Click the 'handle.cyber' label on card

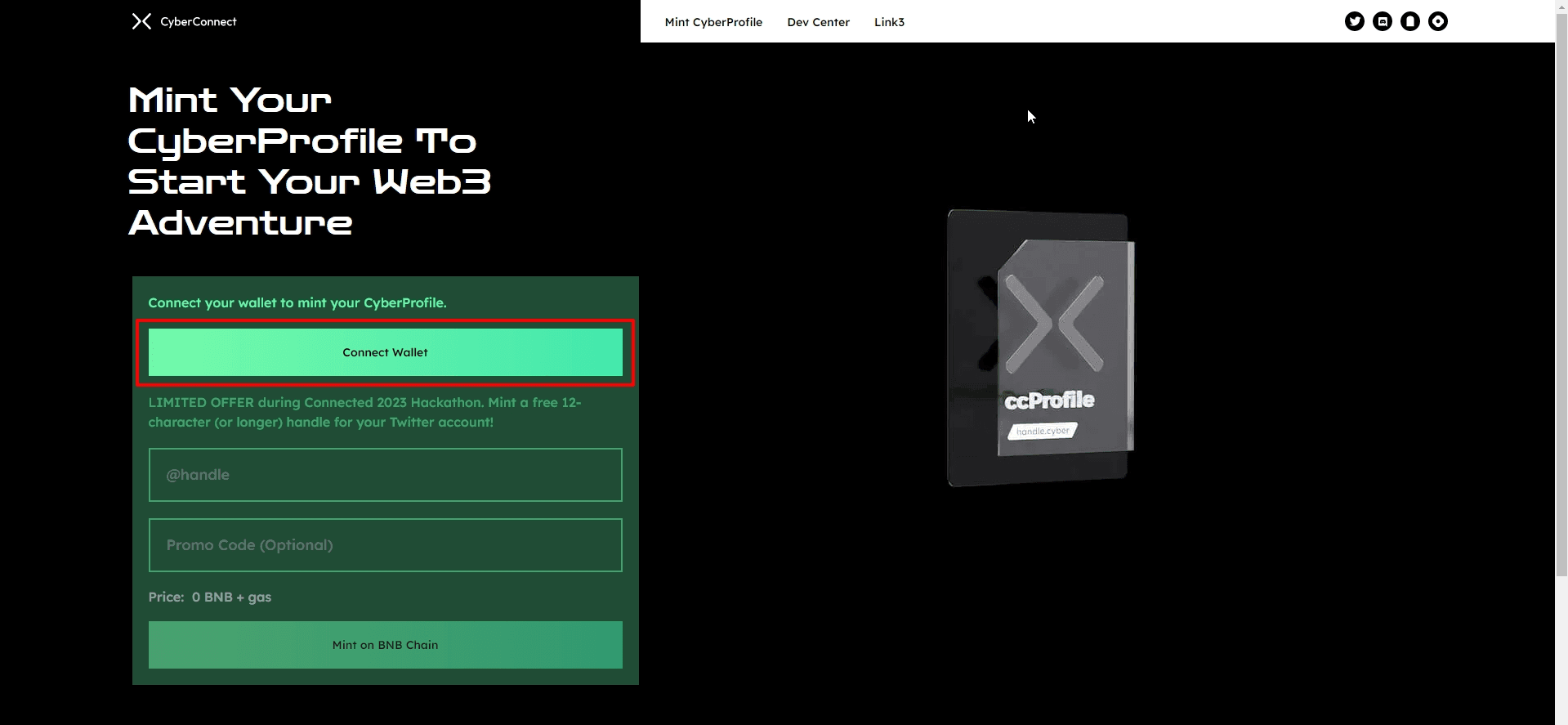tap(1043, 431)
